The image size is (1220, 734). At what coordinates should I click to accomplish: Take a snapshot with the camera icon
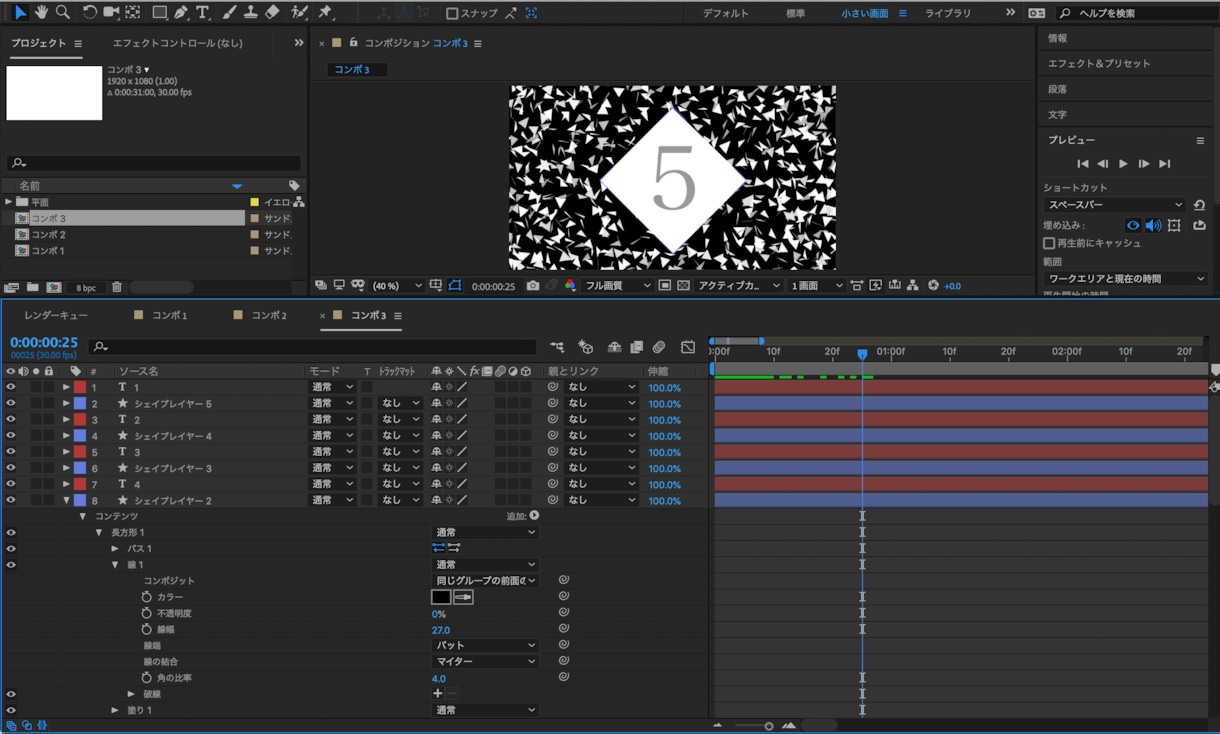(533, 286)
